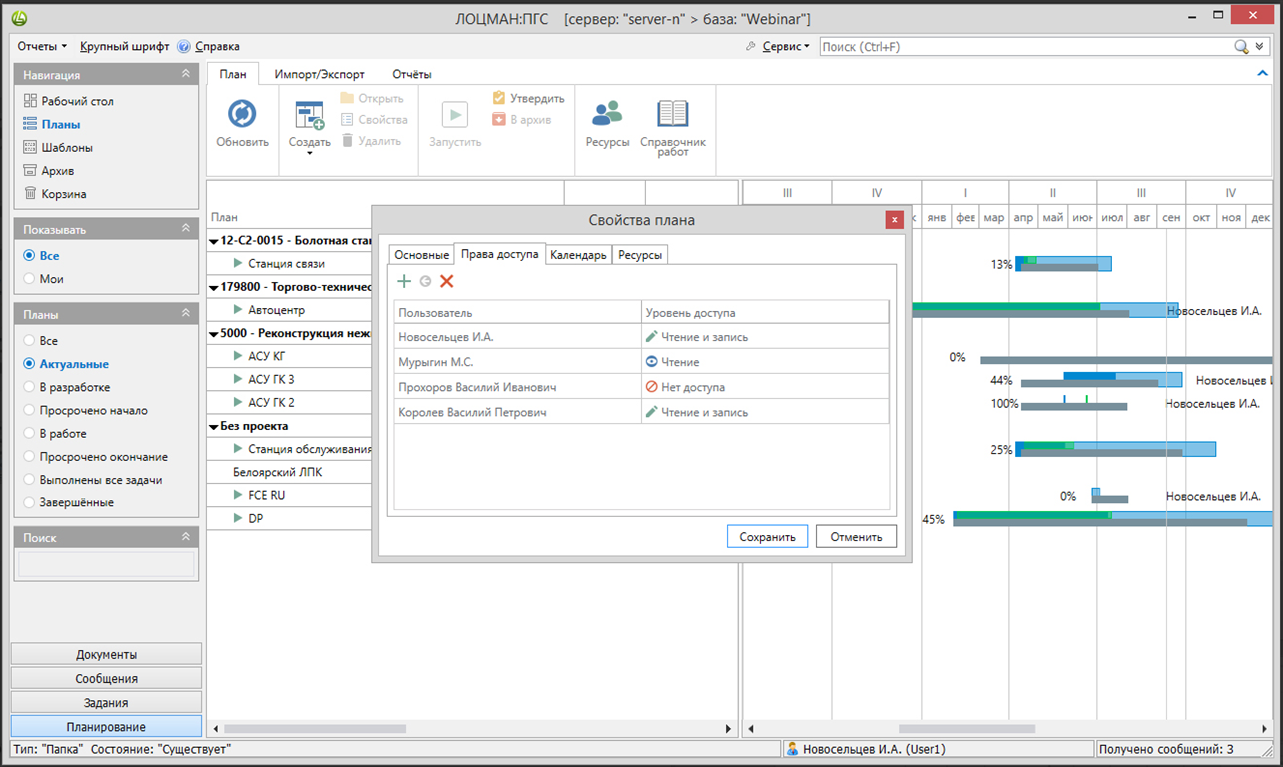Click green plus add user icon

(x=404, y=282)
